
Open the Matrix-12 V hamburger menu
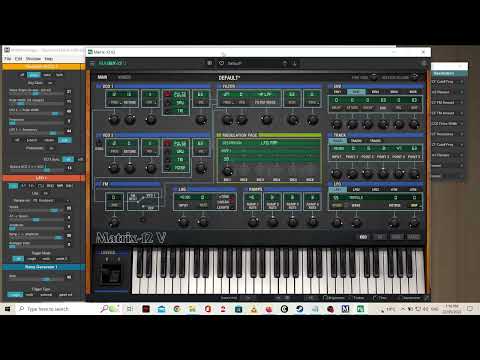coord(92,63)
